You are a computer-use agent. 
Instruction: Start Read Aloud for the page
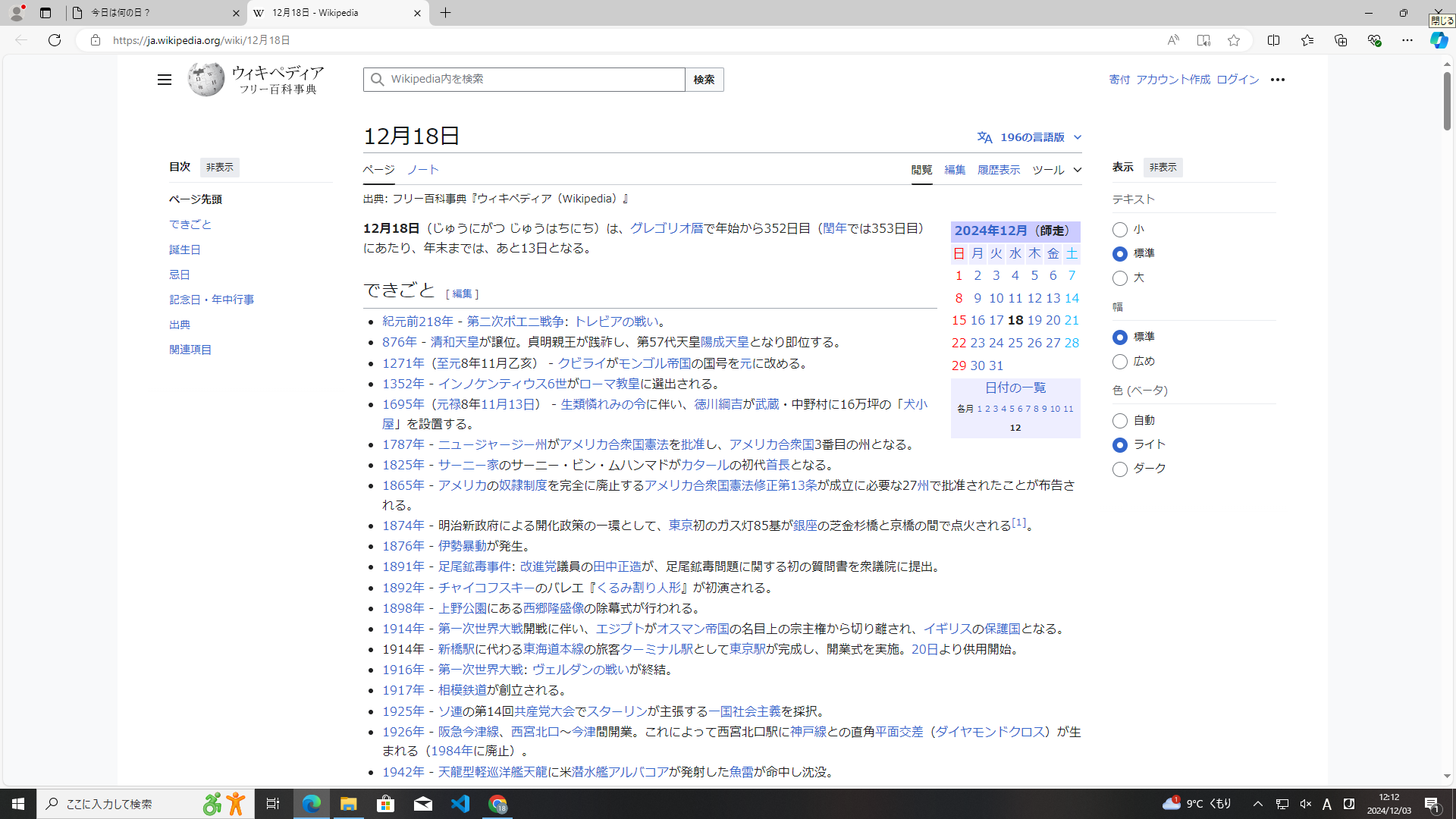[1172, 40]
